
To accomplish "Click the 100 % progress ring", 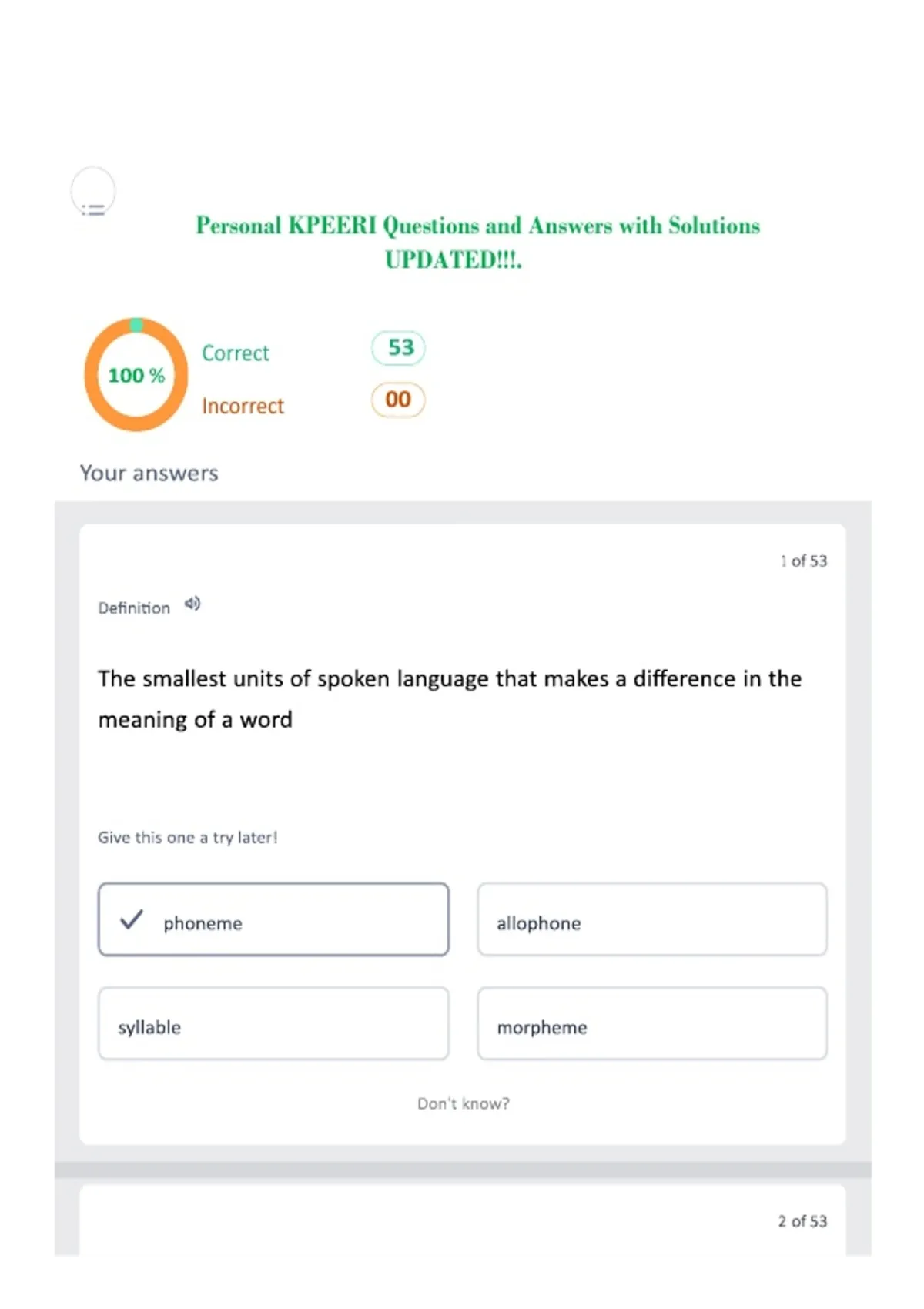I will coord(136,374).
